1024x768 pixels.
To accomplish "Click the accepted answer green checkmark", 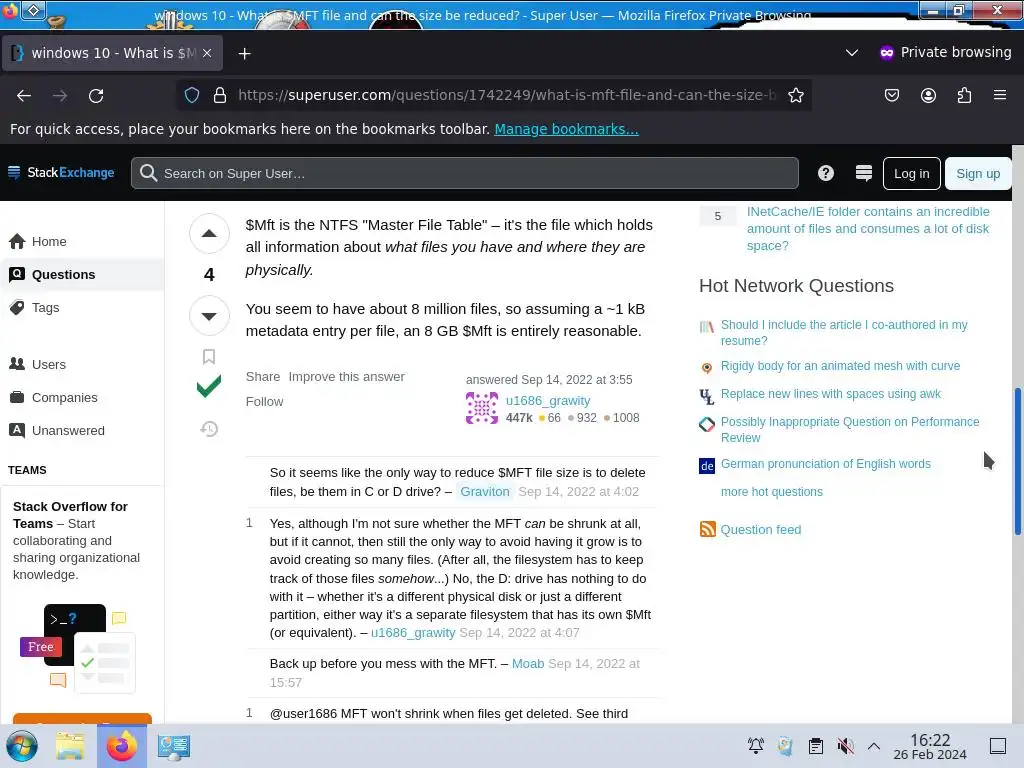I will click(x=209, y=387).
